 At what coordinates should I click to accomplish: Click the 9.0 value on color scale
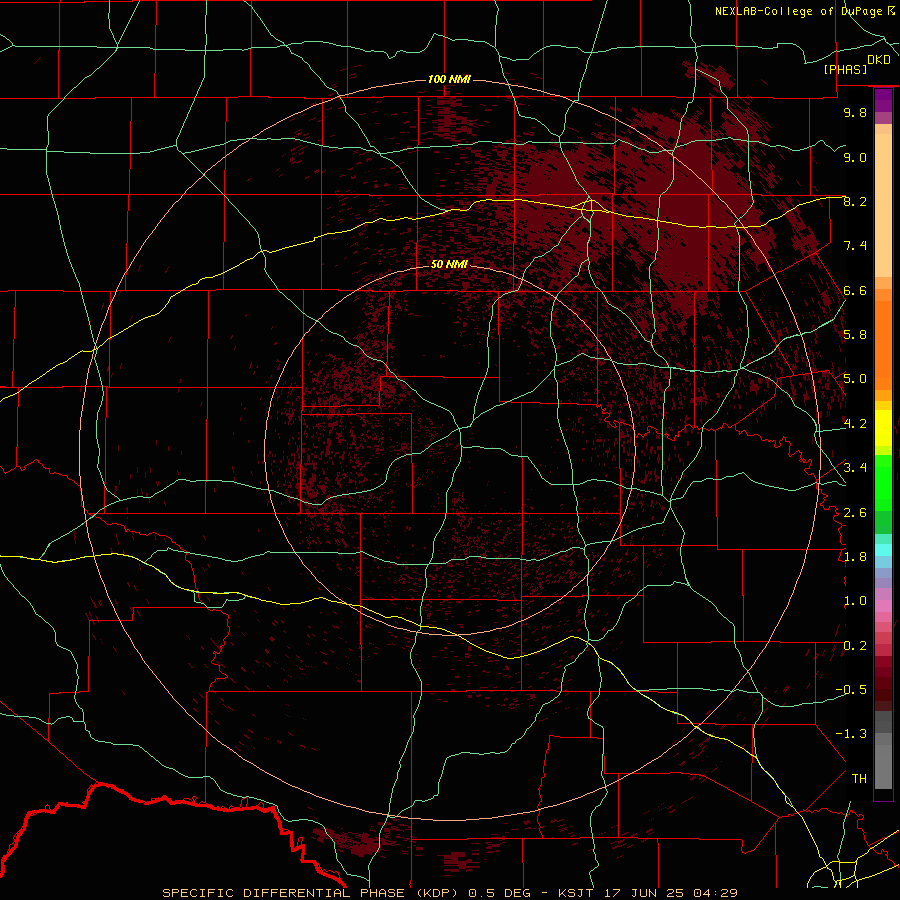[x=855, y=157]
